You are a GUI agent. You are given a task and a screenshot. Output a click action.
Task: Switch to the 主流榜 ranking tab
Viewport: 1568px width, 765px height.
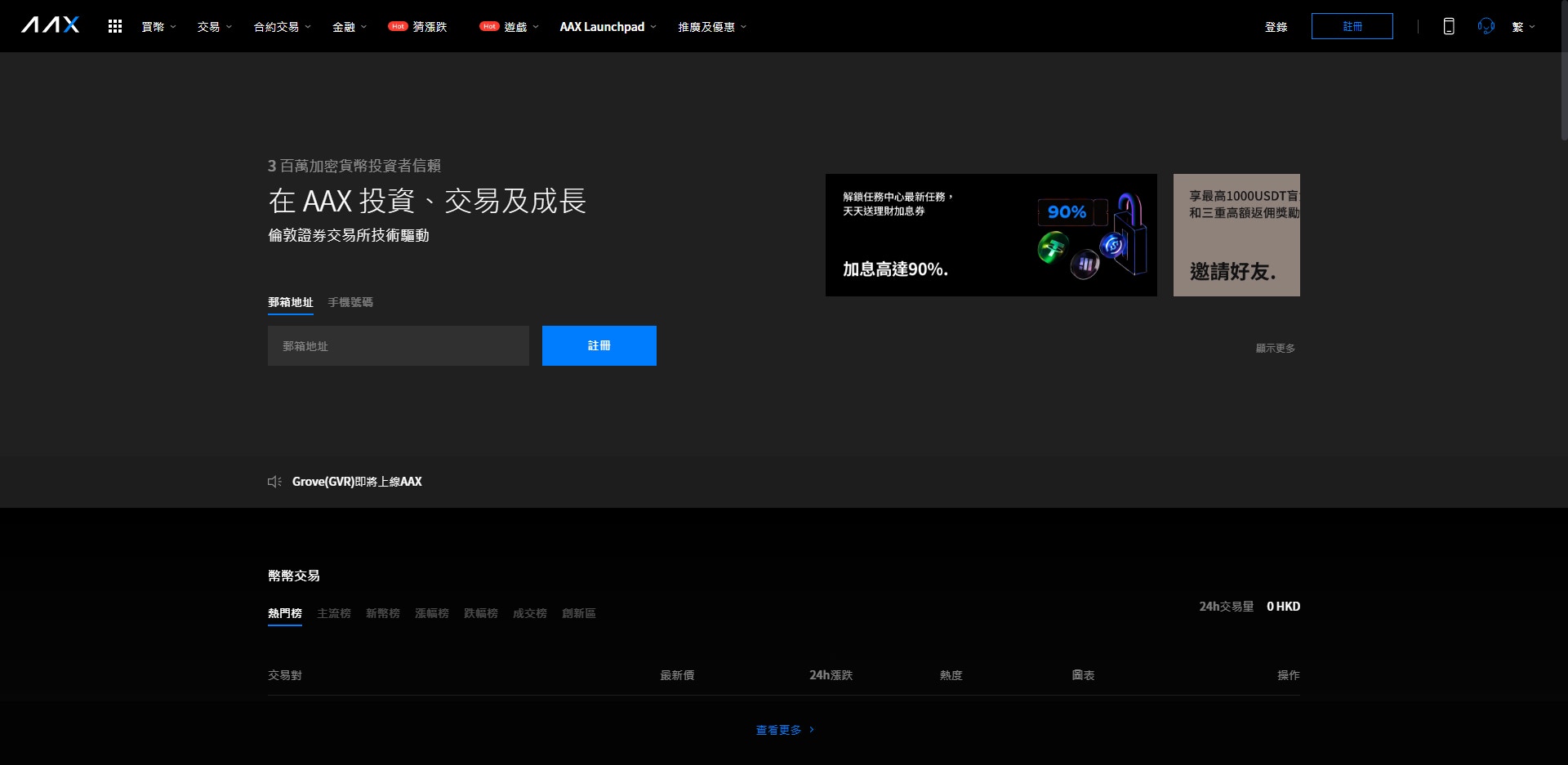tap(333, 613)
